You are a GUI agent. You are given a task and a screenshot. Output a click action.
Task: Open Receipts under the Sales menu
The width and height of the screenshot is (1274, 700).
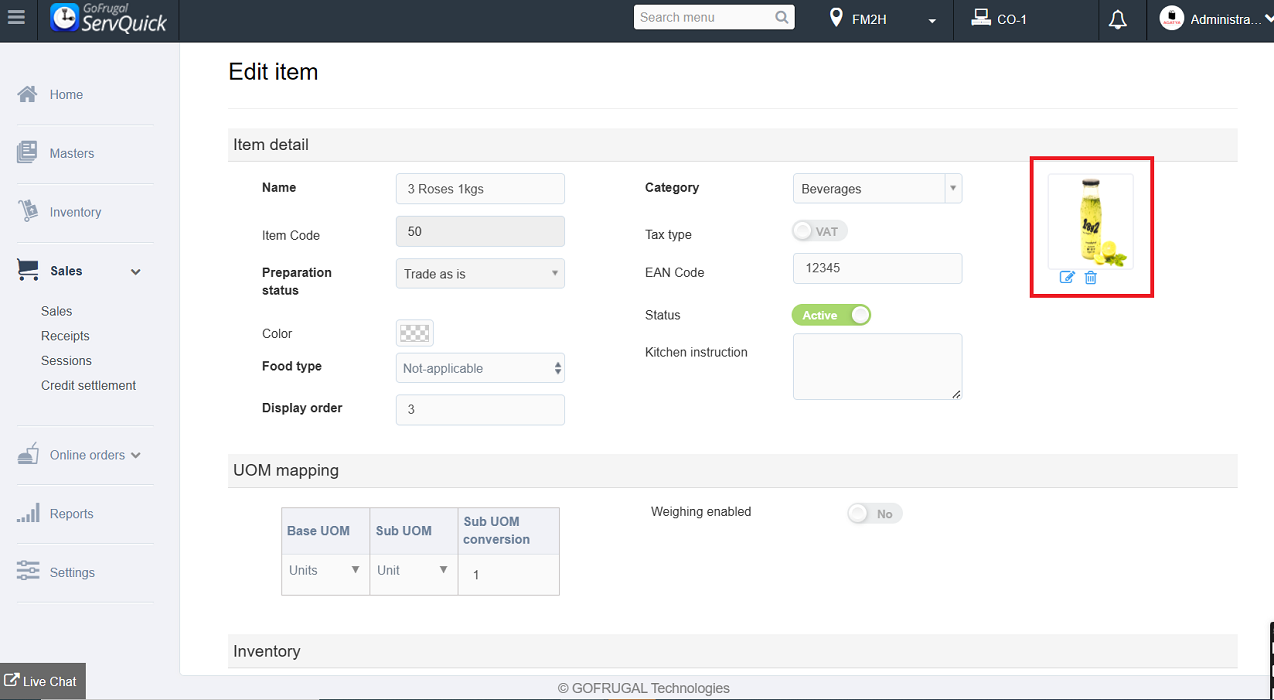[x=65, y=336]
